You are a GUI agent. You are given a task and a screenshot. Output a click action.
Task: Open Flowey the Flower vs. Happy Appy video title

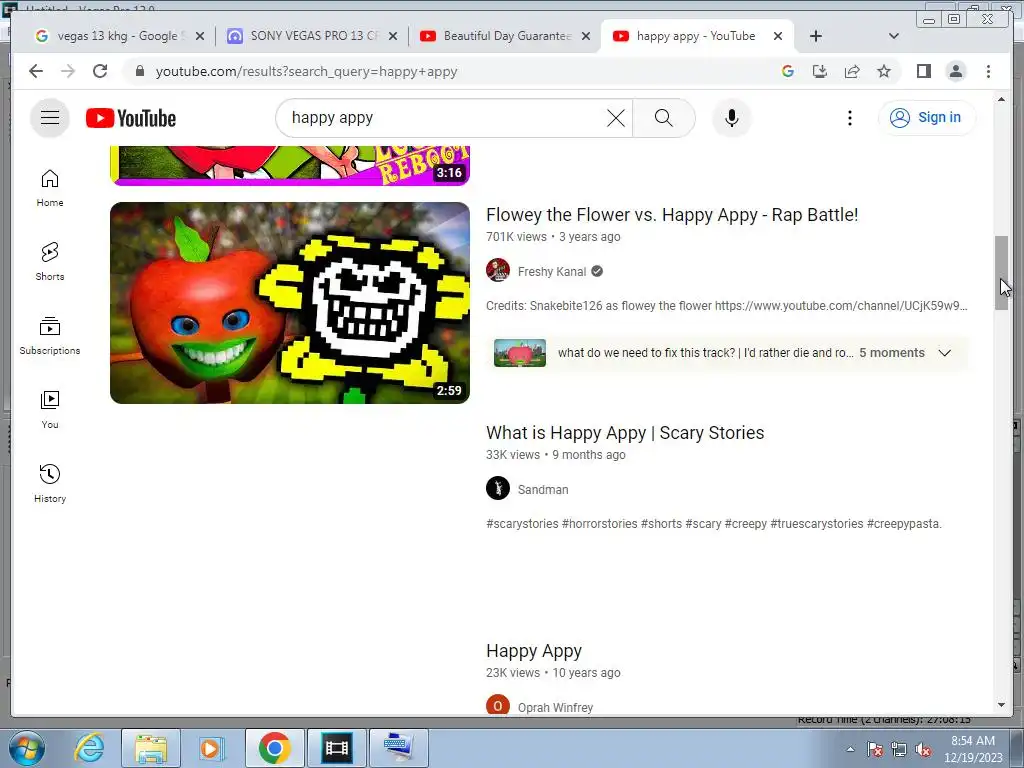(672, 215)
